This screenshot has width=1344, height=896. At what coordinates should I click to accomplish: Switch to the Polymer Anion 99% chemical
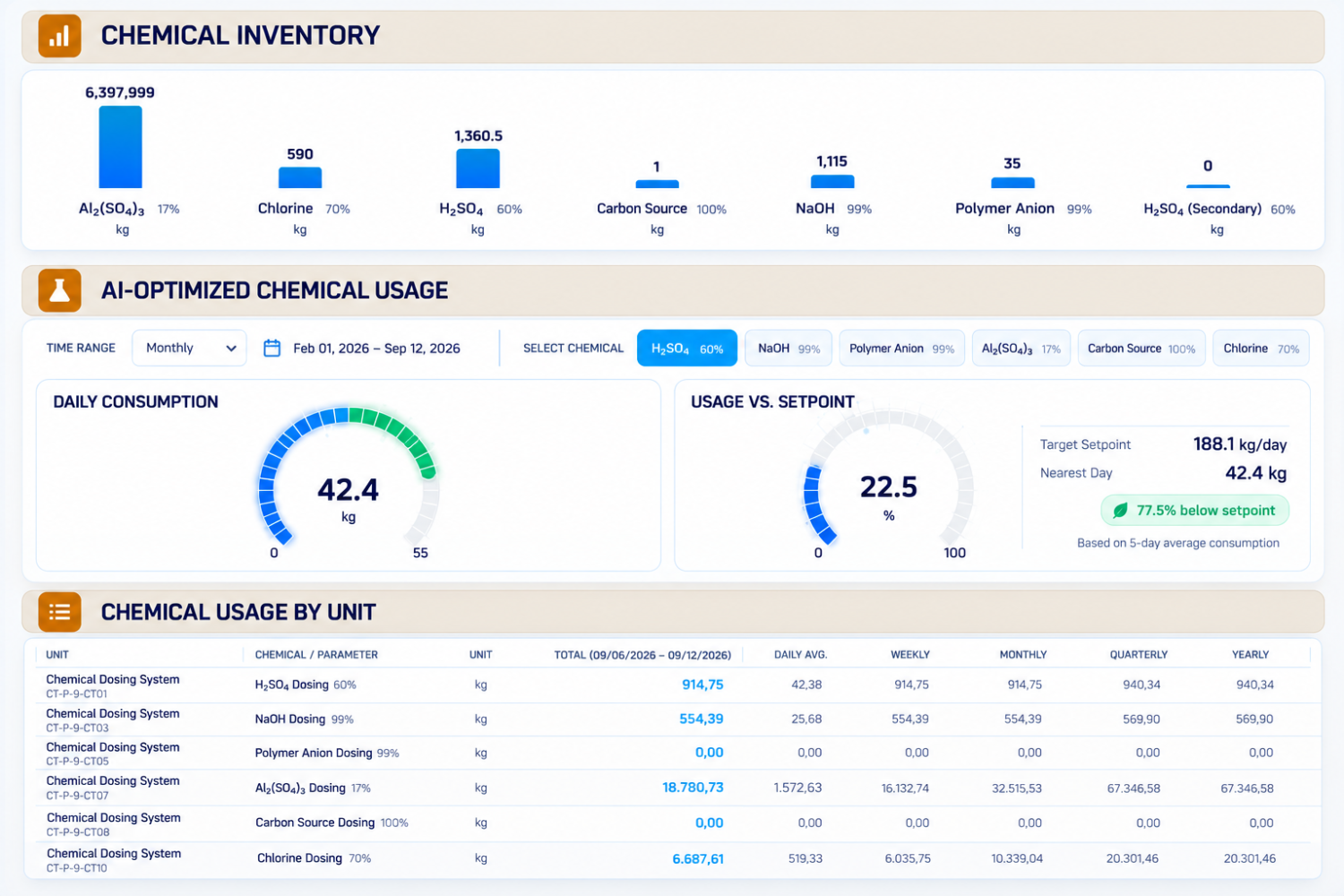click(901, 349)
